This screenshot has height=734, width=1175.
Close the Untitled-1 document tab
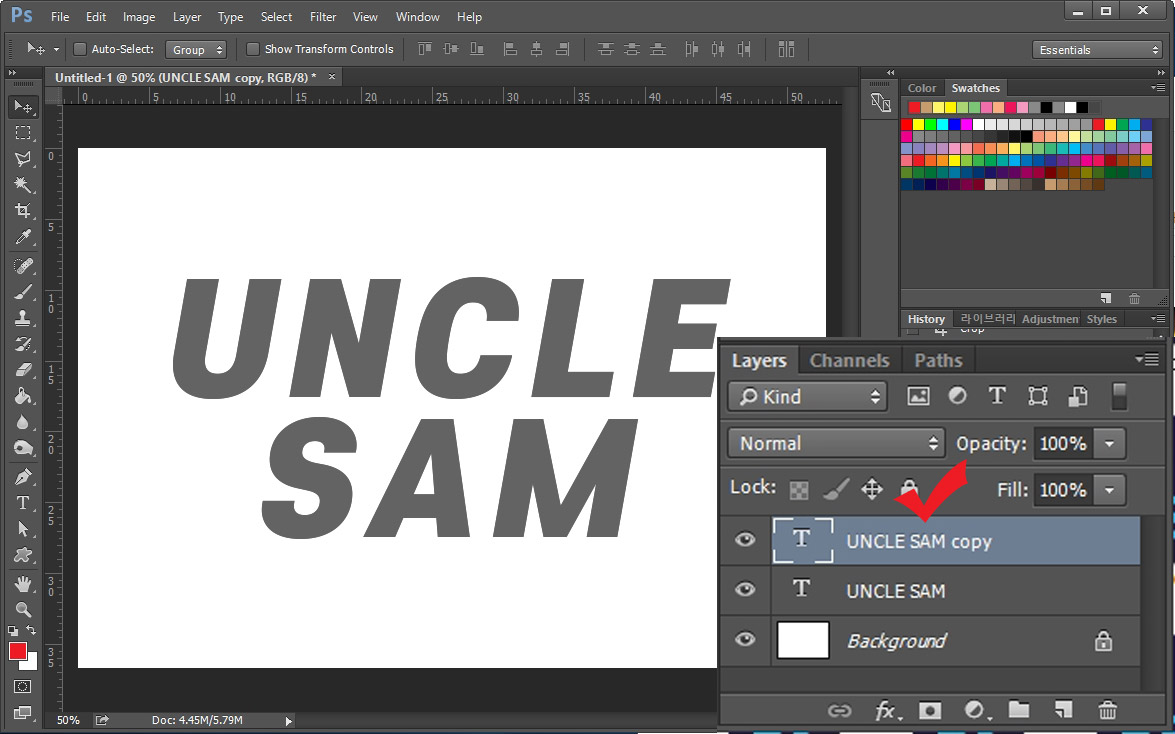click(x=332, y=77)
